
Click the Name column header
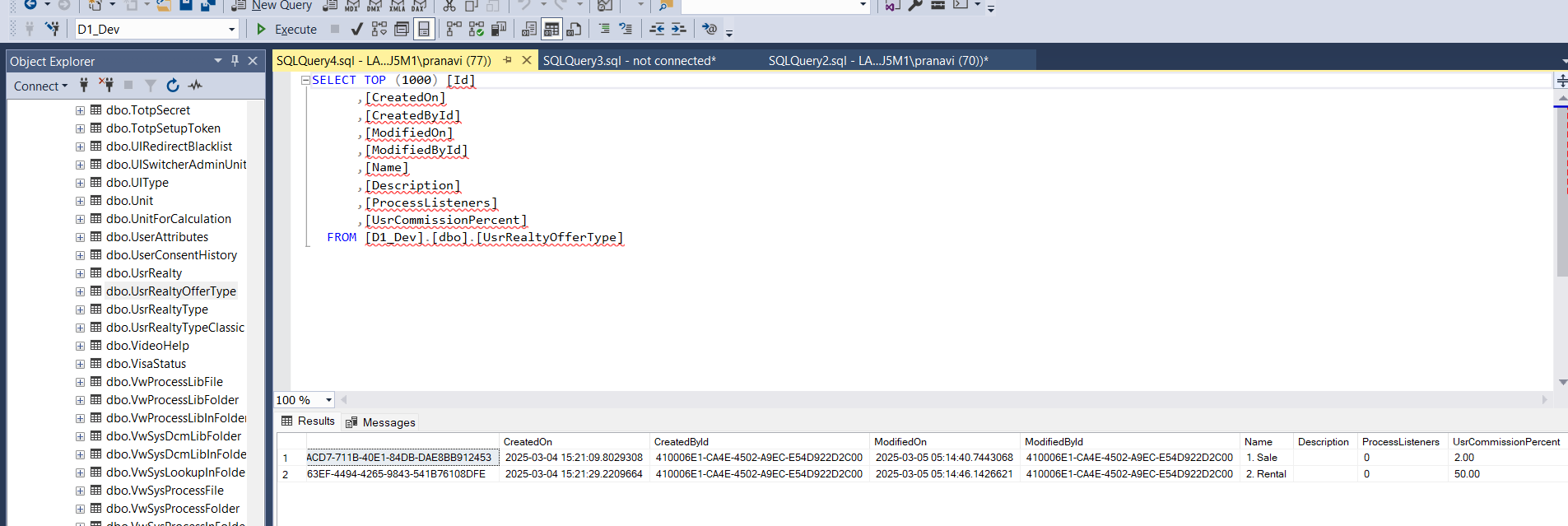1266,442
